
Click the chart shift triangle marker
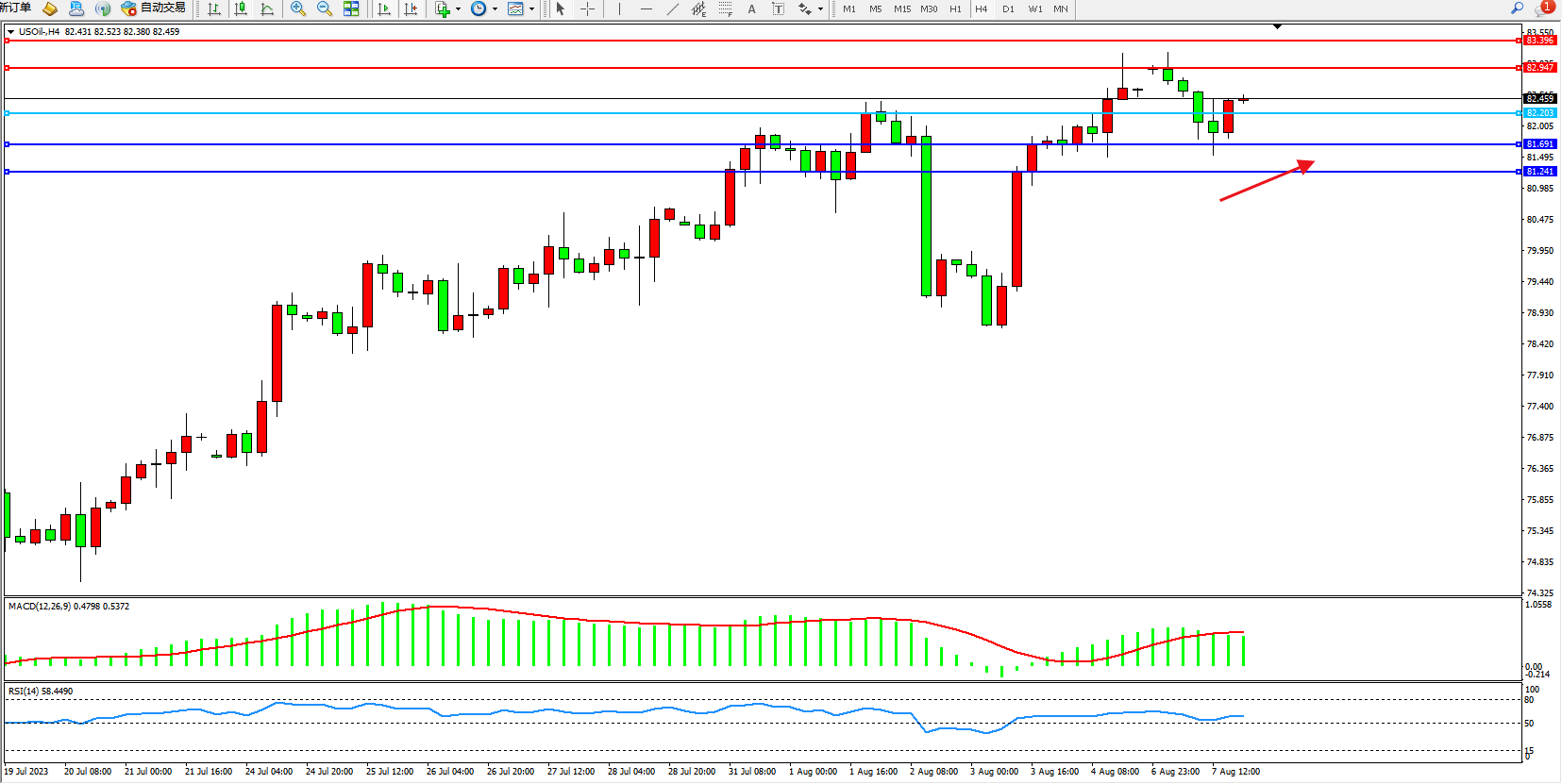point(1277,26)
